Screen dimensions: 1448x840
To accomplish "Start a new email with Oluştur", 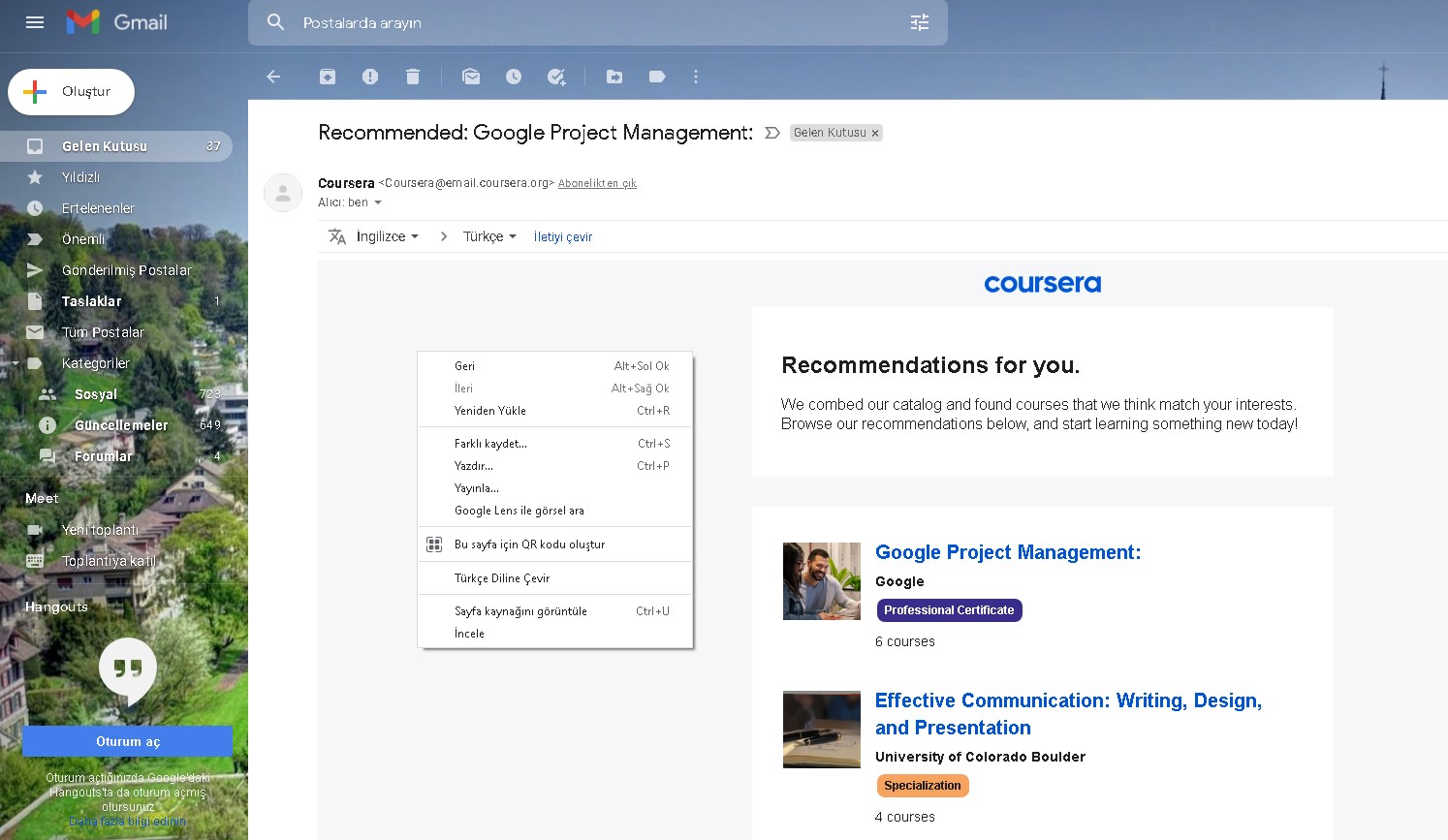I will point(71,91).
